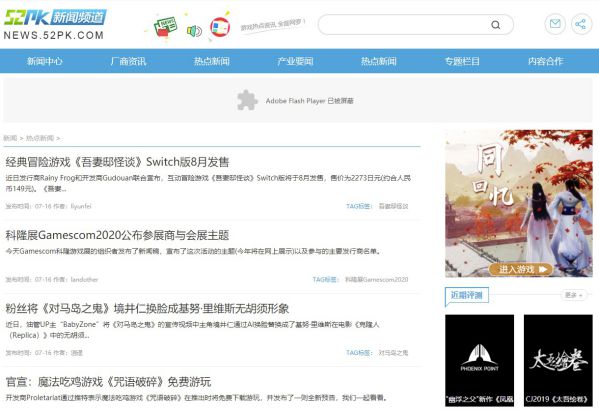Image resolution: width=599 pixels, height=410 pixels.
Task: Click the 科隆展Gamescom2020 tag
Action: 376,280
